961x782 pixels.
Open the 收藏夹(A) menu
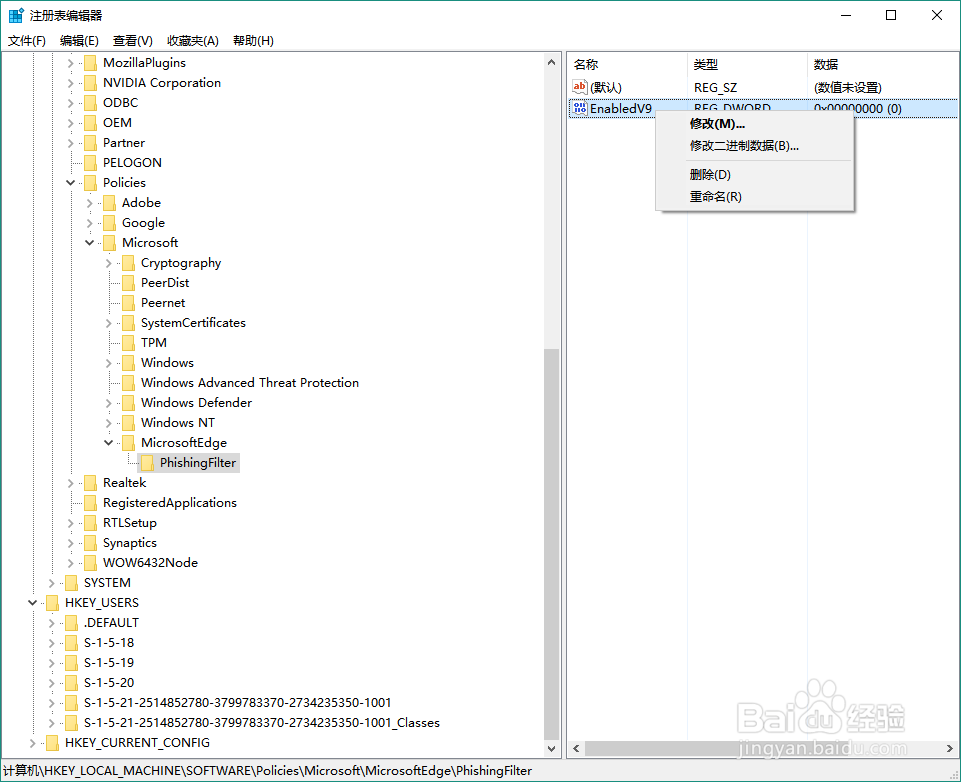(x=193, y=40)
